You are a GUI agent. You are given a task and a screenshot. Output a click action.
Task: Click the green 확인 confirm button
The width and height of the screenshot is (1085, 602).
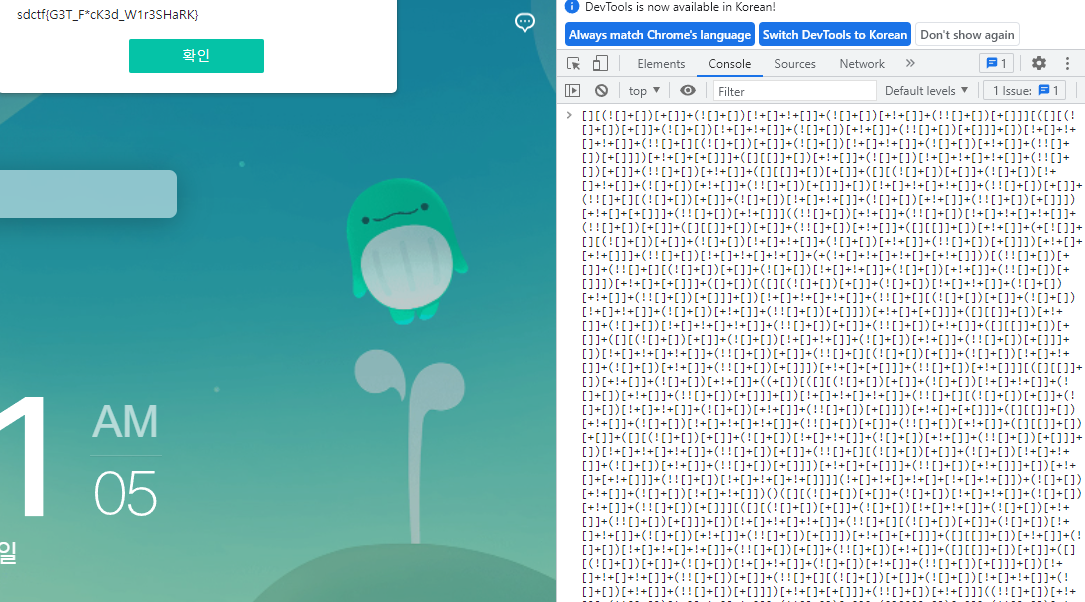click(x=196, y=55)
